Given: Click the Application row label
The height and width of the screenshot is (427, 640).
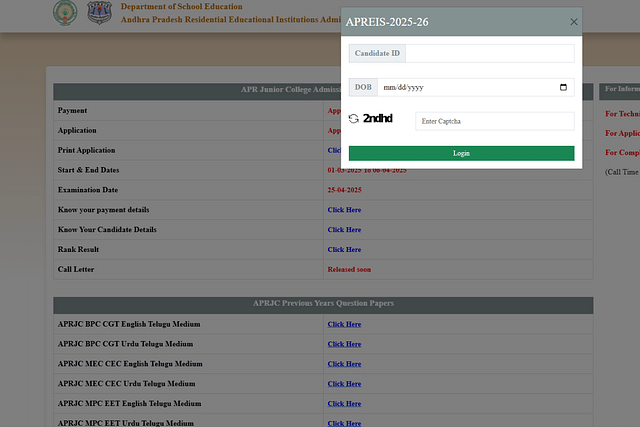Looking at the screenshot, I should pyautogui.click(x=77, y=131).
